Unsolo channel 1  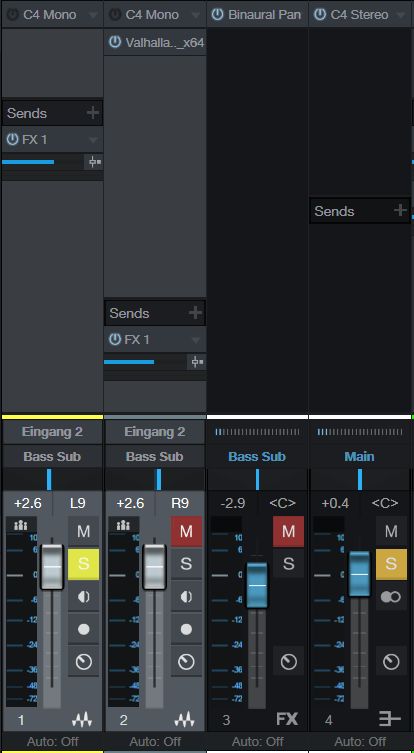(x=84, y=564)
